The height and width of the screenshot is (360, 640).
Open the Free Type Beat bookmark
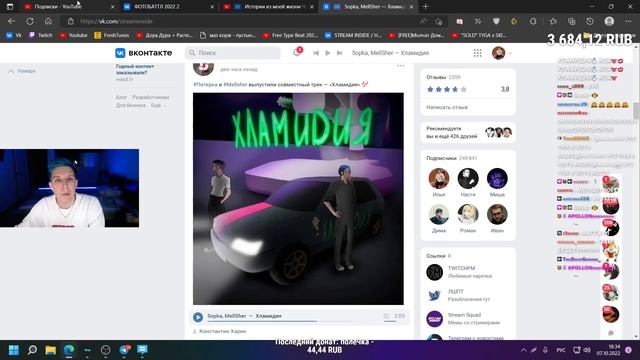[290, 36]
